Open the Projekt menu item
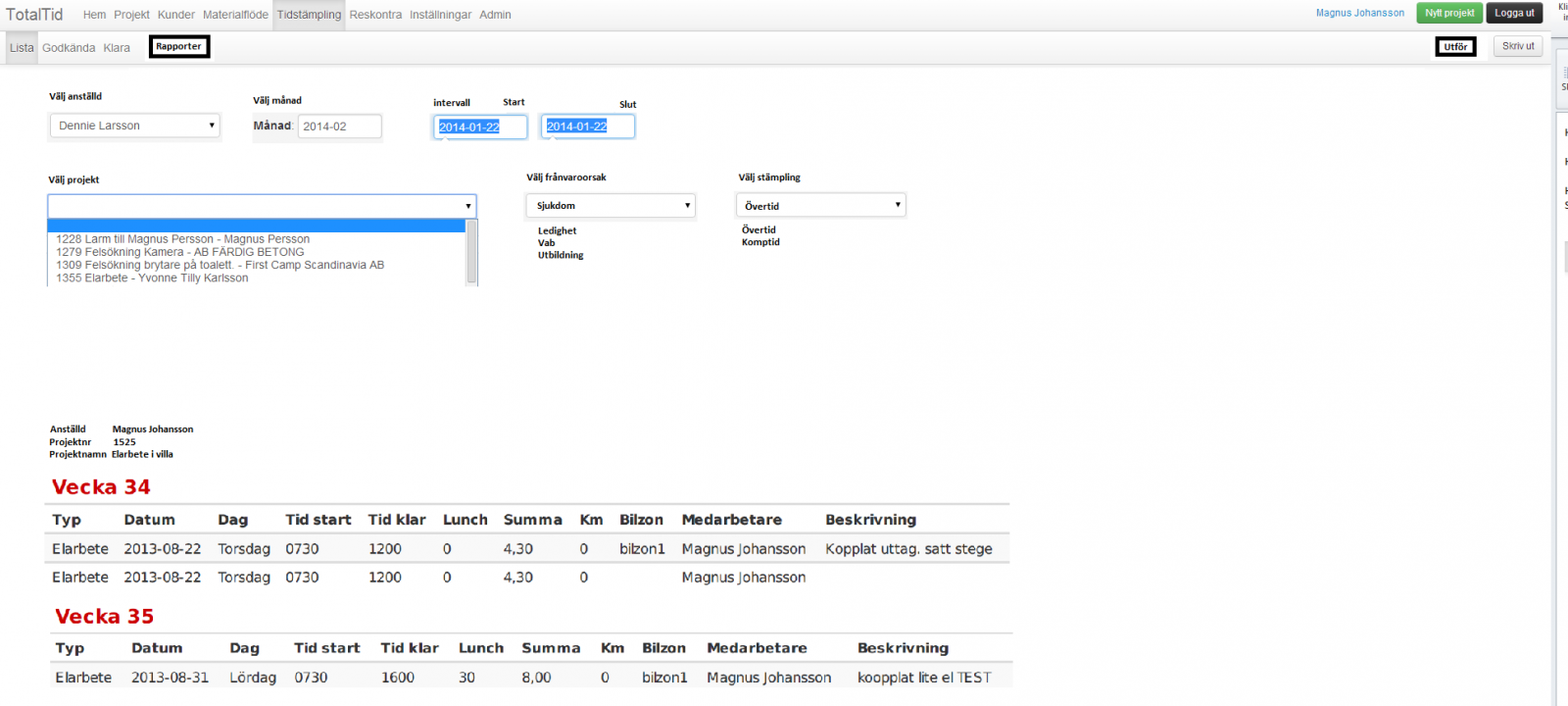This screenshot has width=1568, height=706. coord(131,15)
